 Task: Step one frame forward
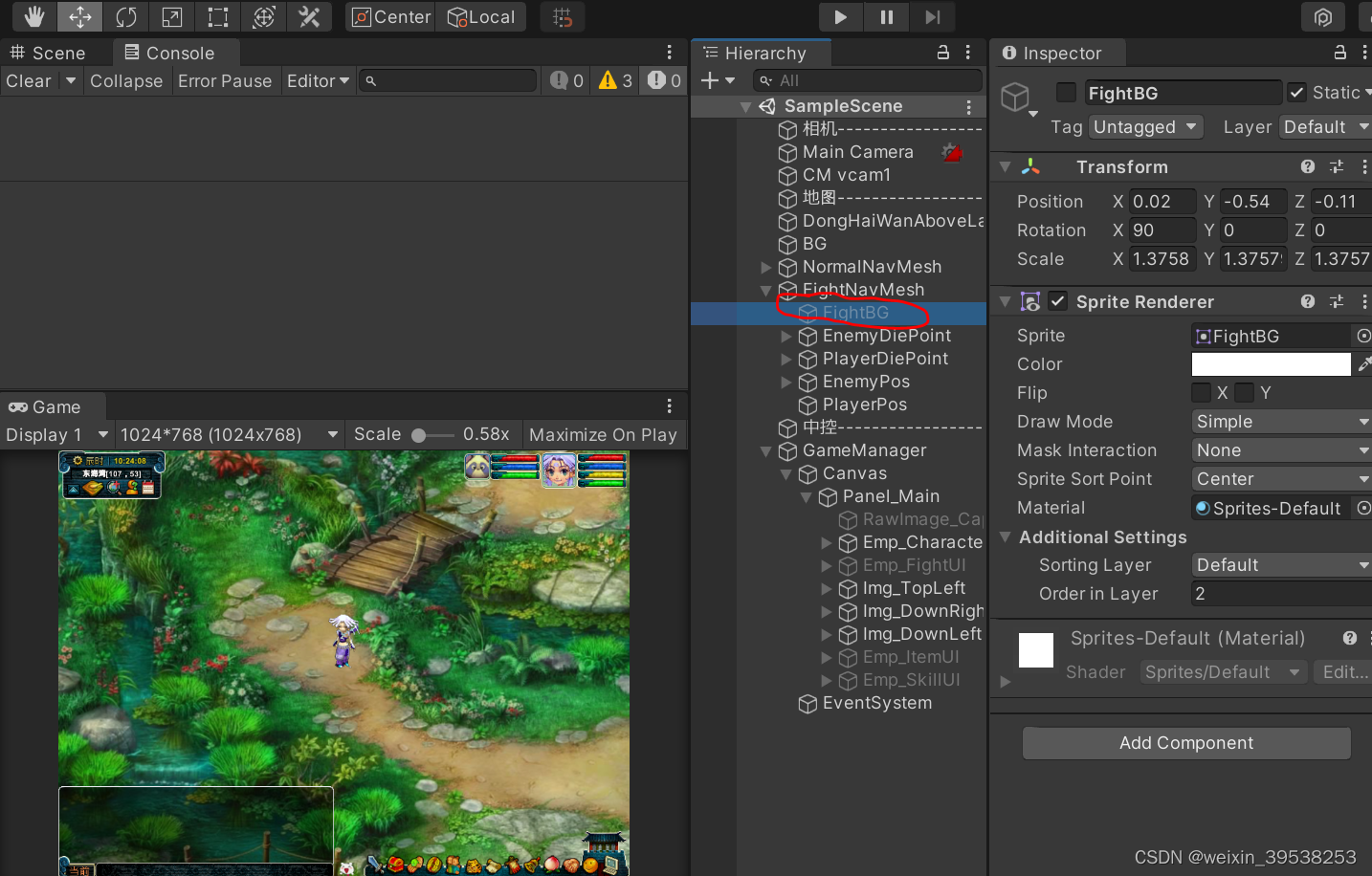click(x=932, y=16)
